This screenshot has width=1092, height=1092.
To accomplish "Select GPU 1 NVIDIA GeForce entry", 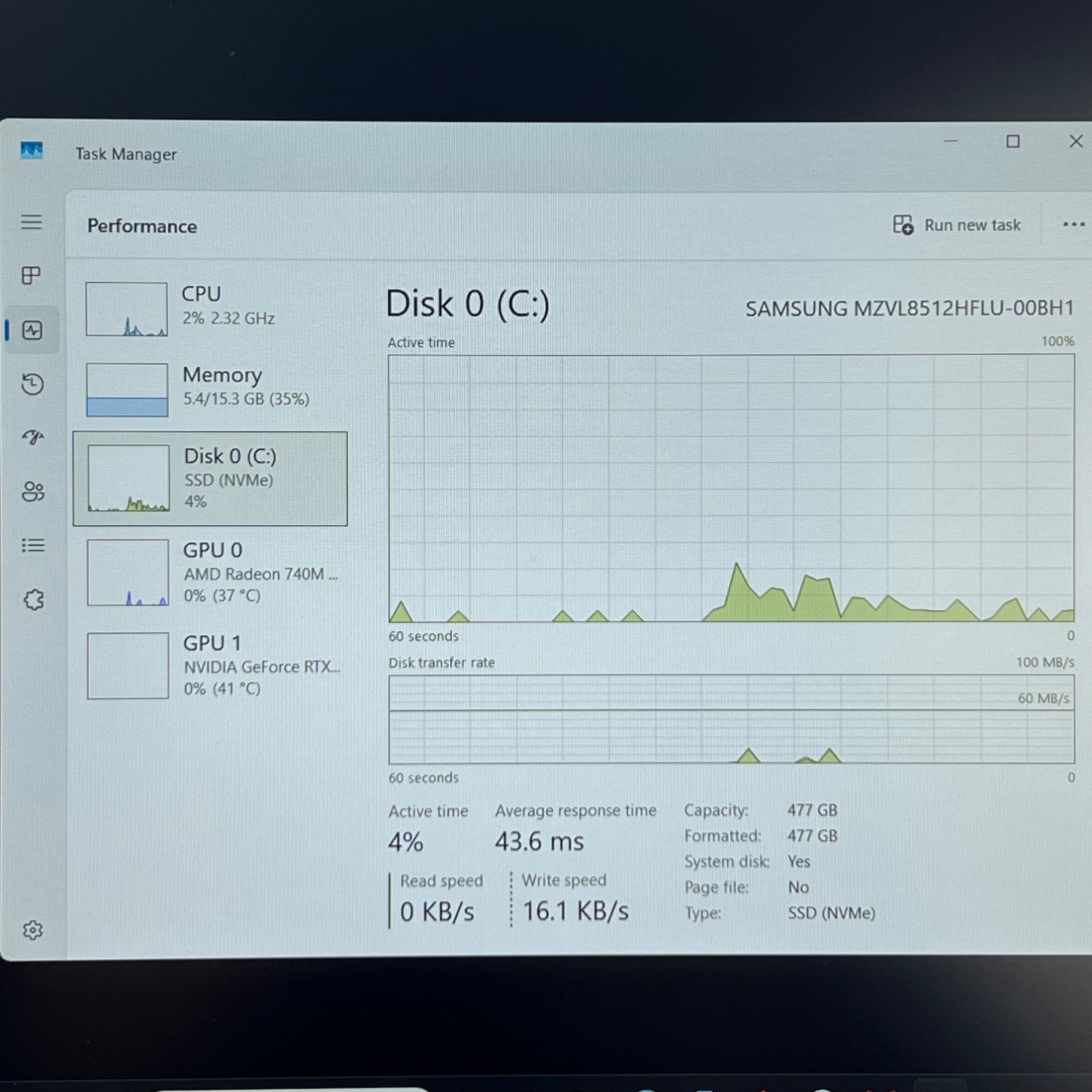I will (210, 665).
